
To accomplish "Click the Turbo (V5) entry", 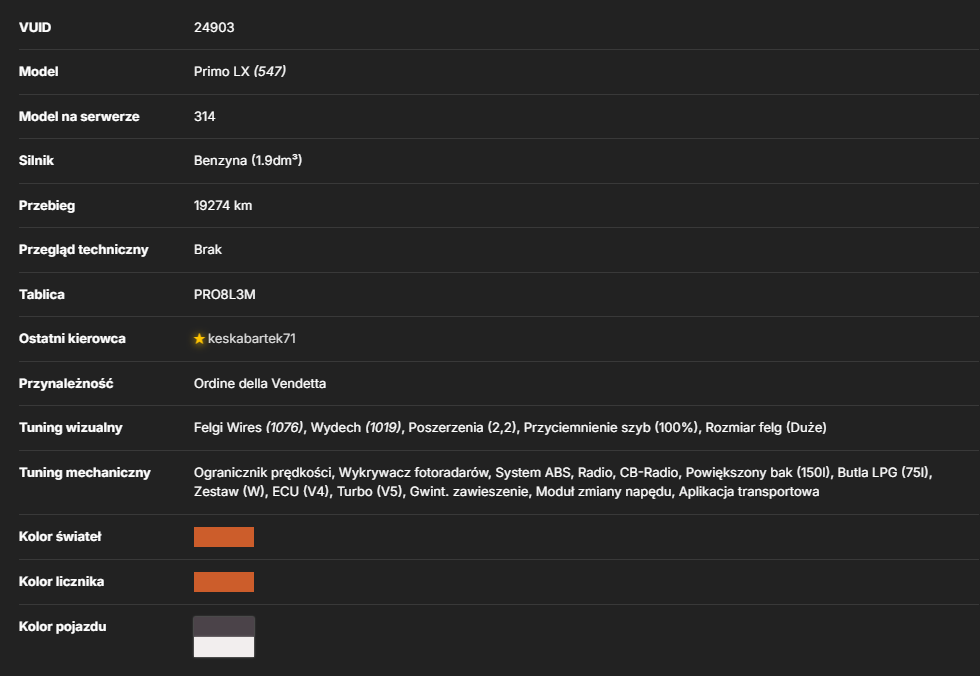I will (x=370, y=492).
